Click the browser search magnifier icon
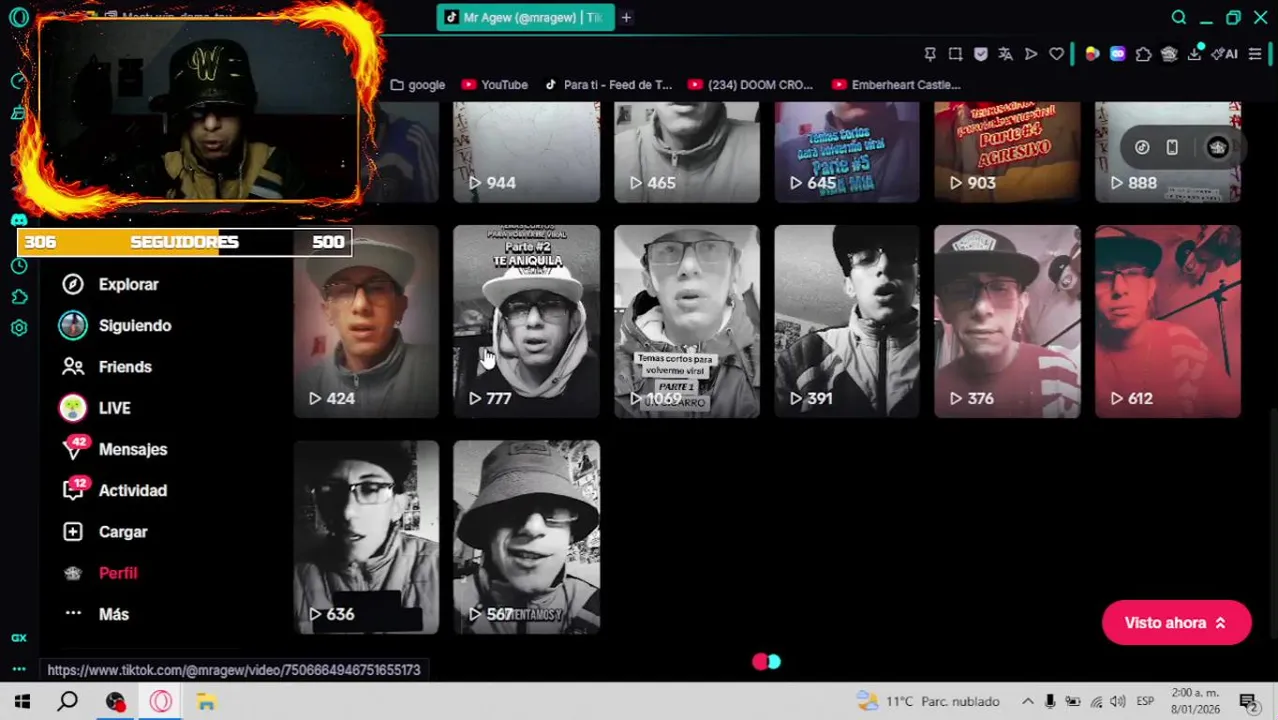This screenshot has width=1278, height=720. pyautogui.click(x=1179, y=17)
